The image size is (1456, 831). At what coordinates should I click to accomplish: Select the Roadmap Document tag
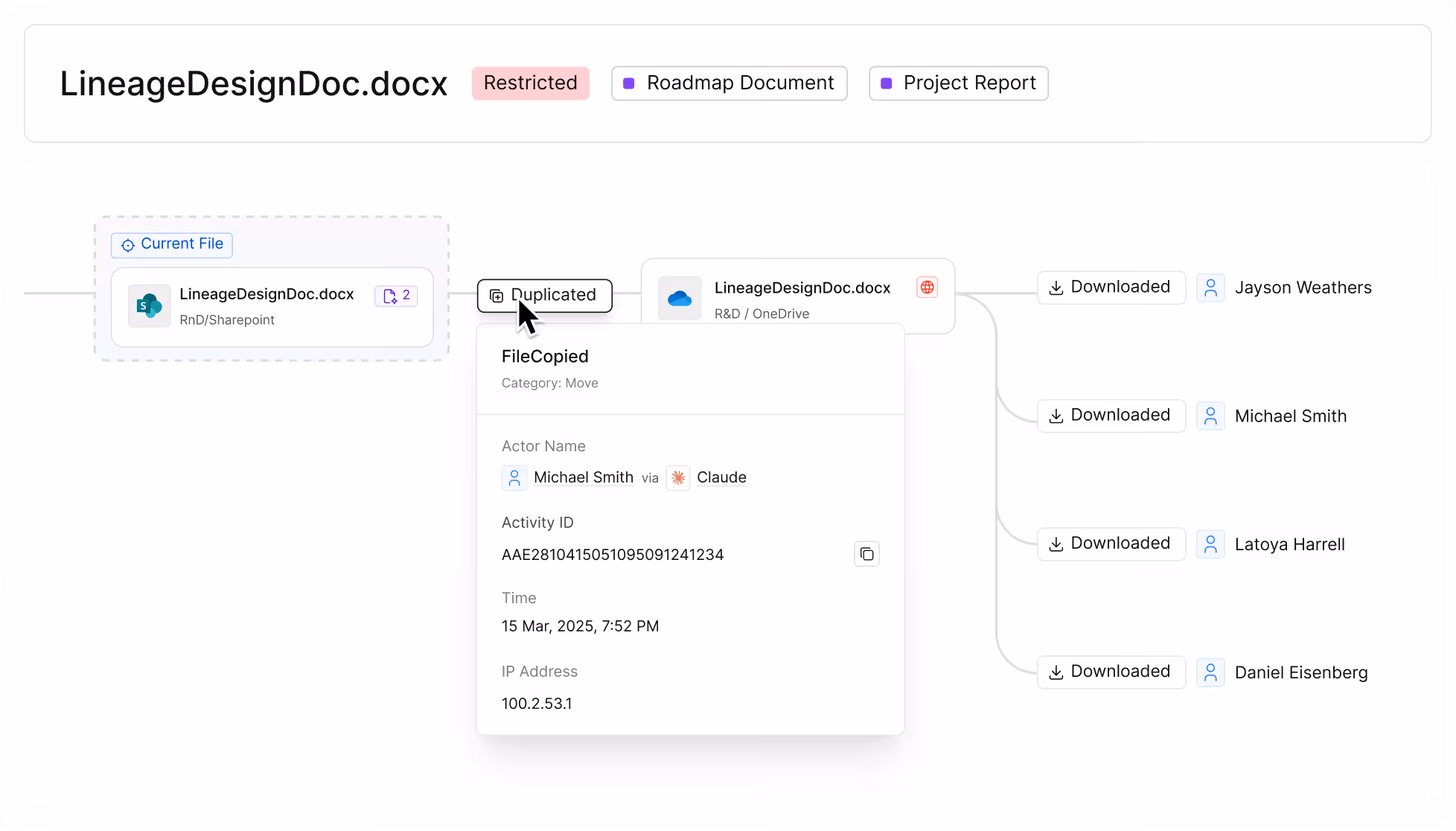point(729,83)
